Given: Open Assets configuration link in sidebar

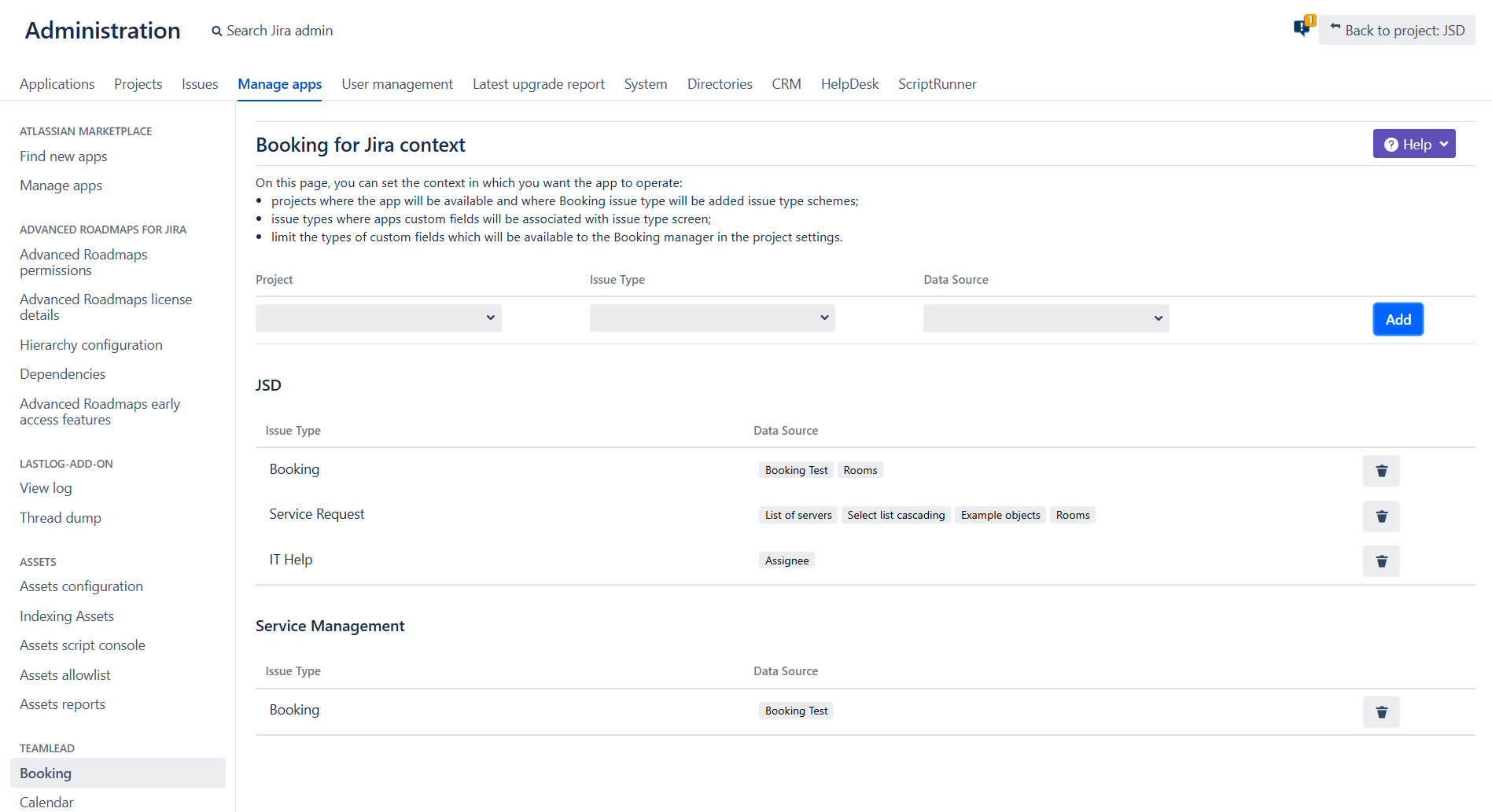Looking at the screenshot, I should [81, 586].
